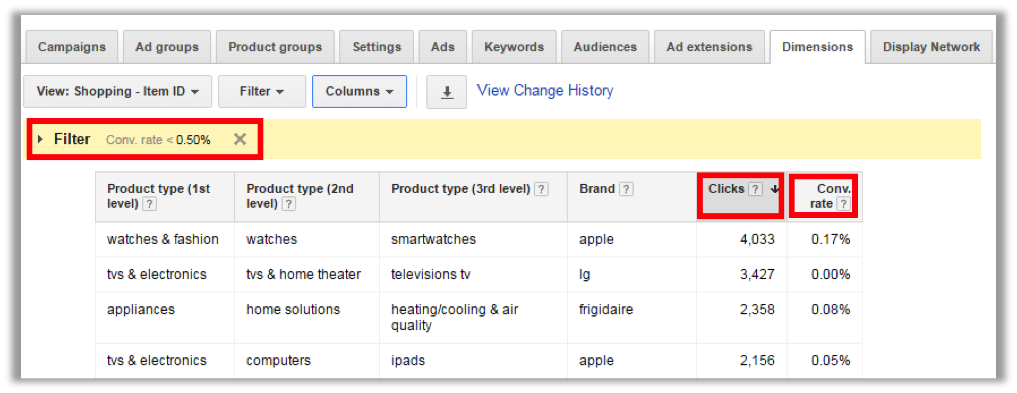
Task: Click the 3,427 clicks value
Action: [757, 274]
